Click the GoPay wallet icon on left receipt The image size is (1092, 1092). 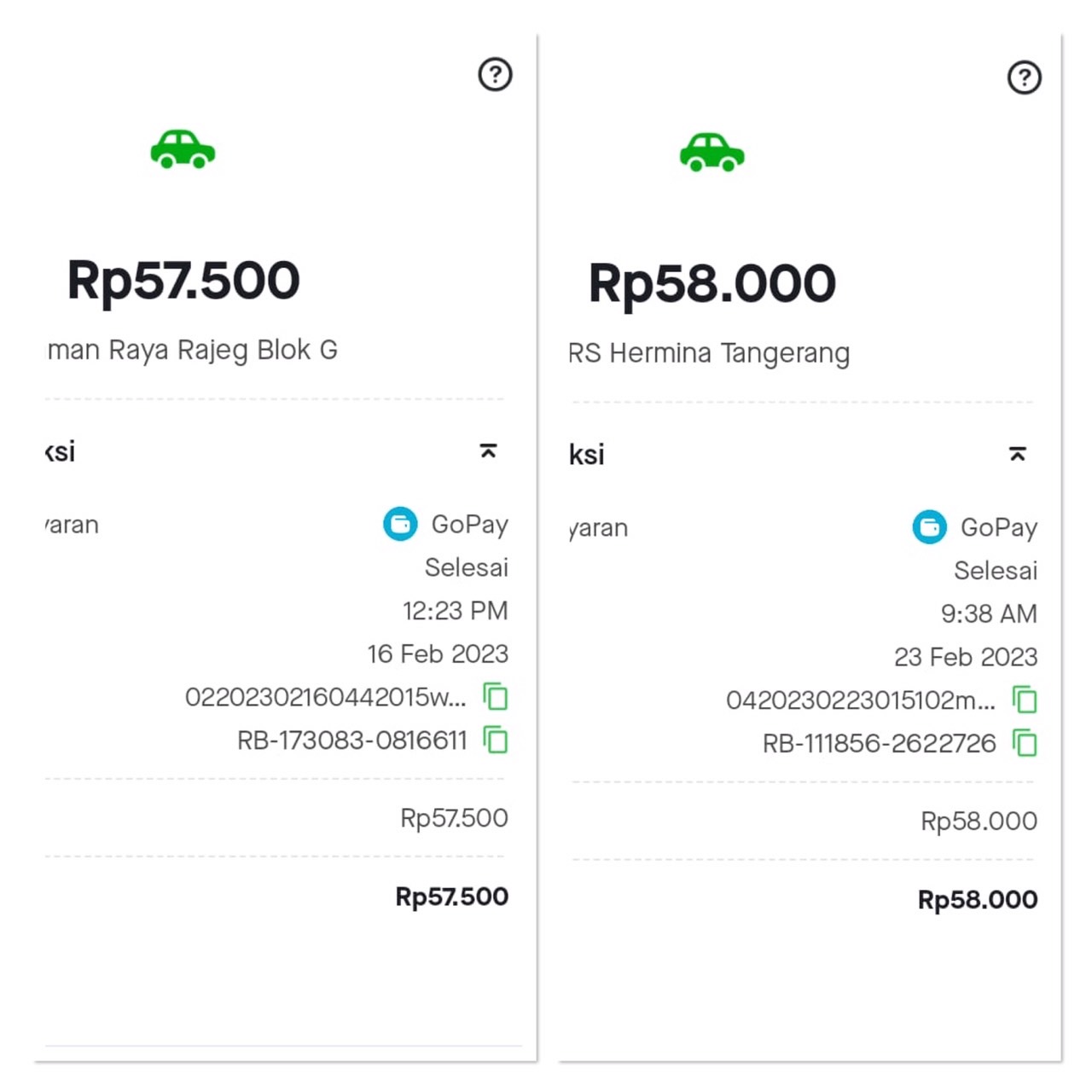[x=400, y=524]
